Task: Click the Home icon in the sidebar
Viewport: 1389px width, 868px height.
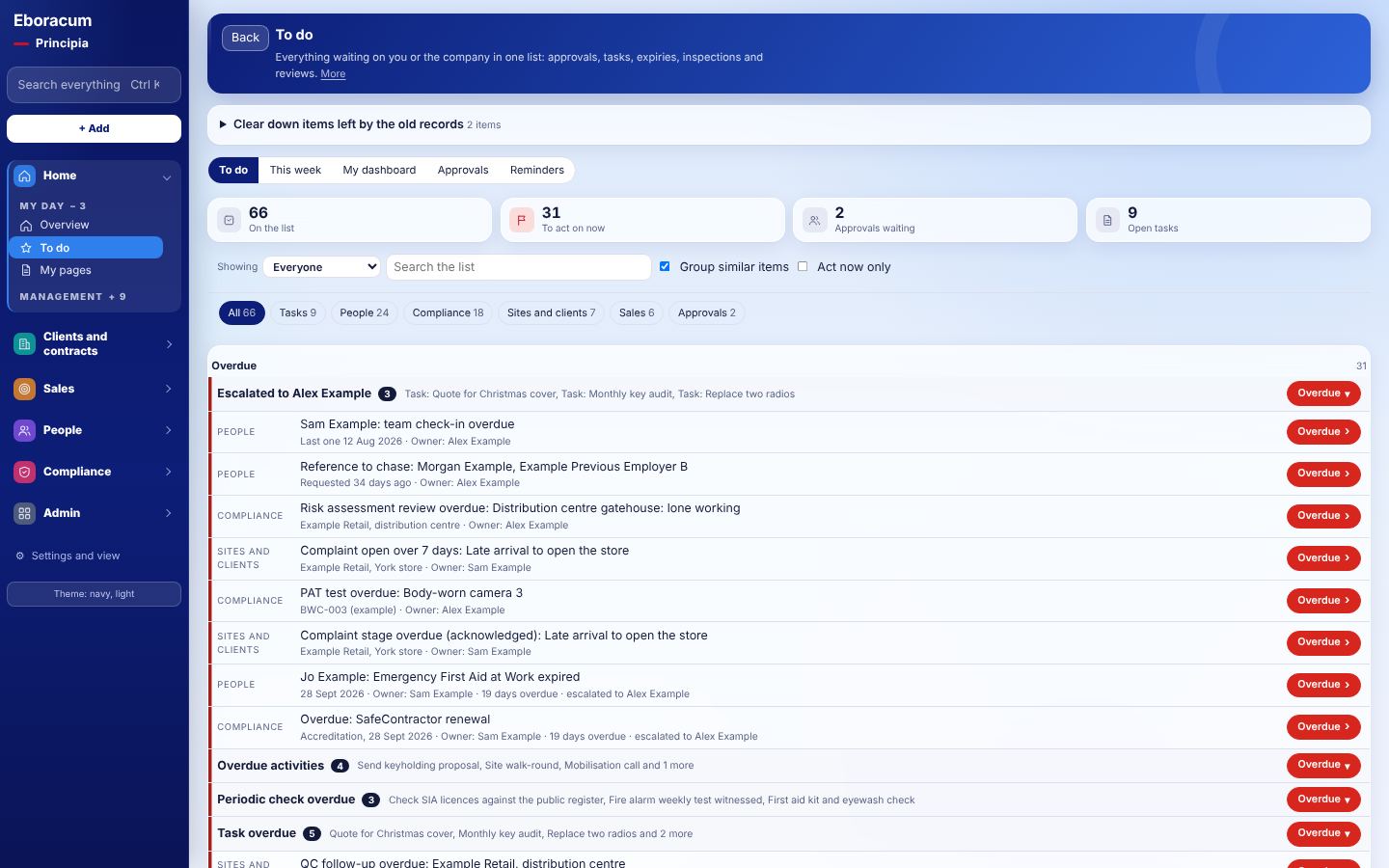Action: click(x=25, y=176)
